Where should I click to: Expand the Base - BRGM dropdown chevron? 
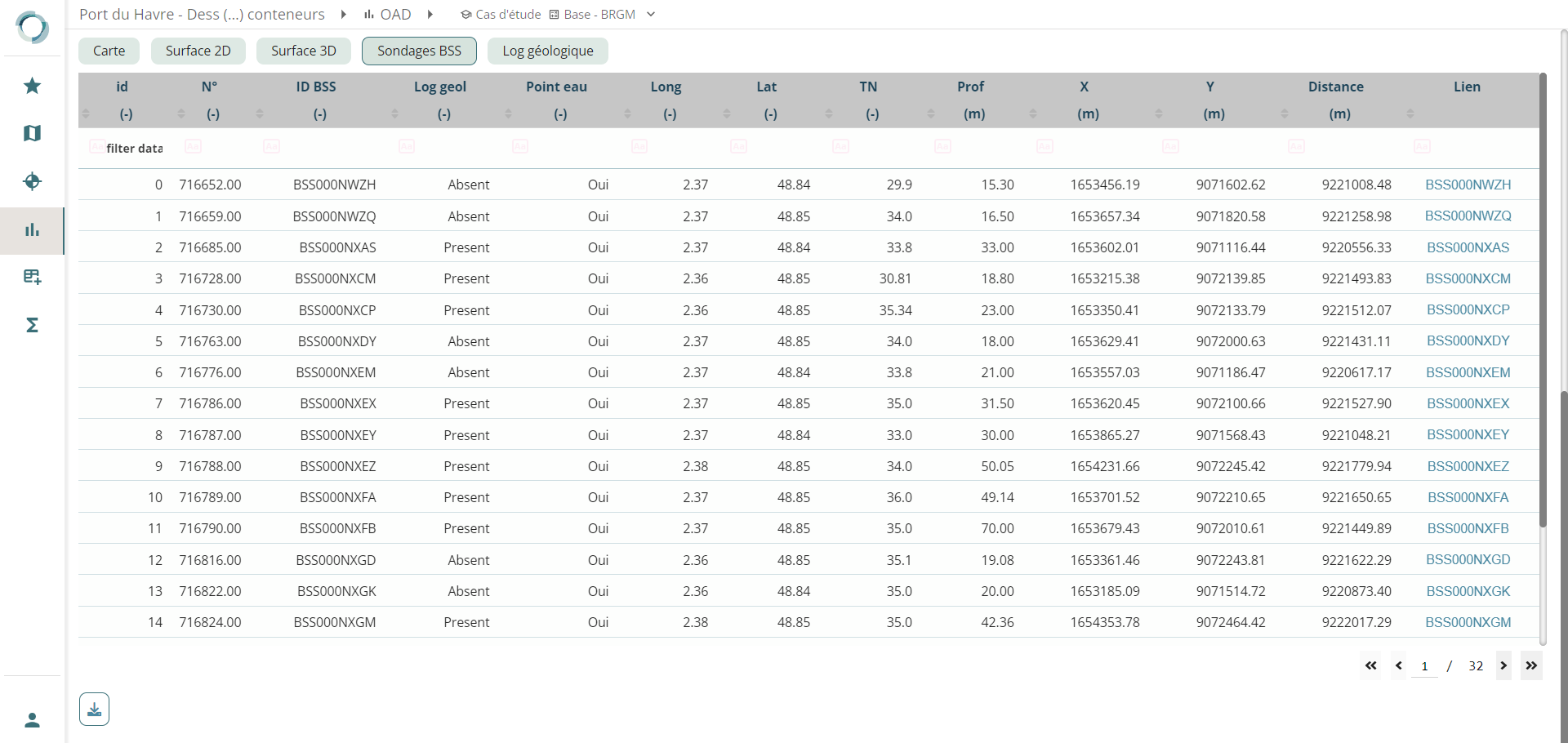pyautogui.click(x=651, y=15)
